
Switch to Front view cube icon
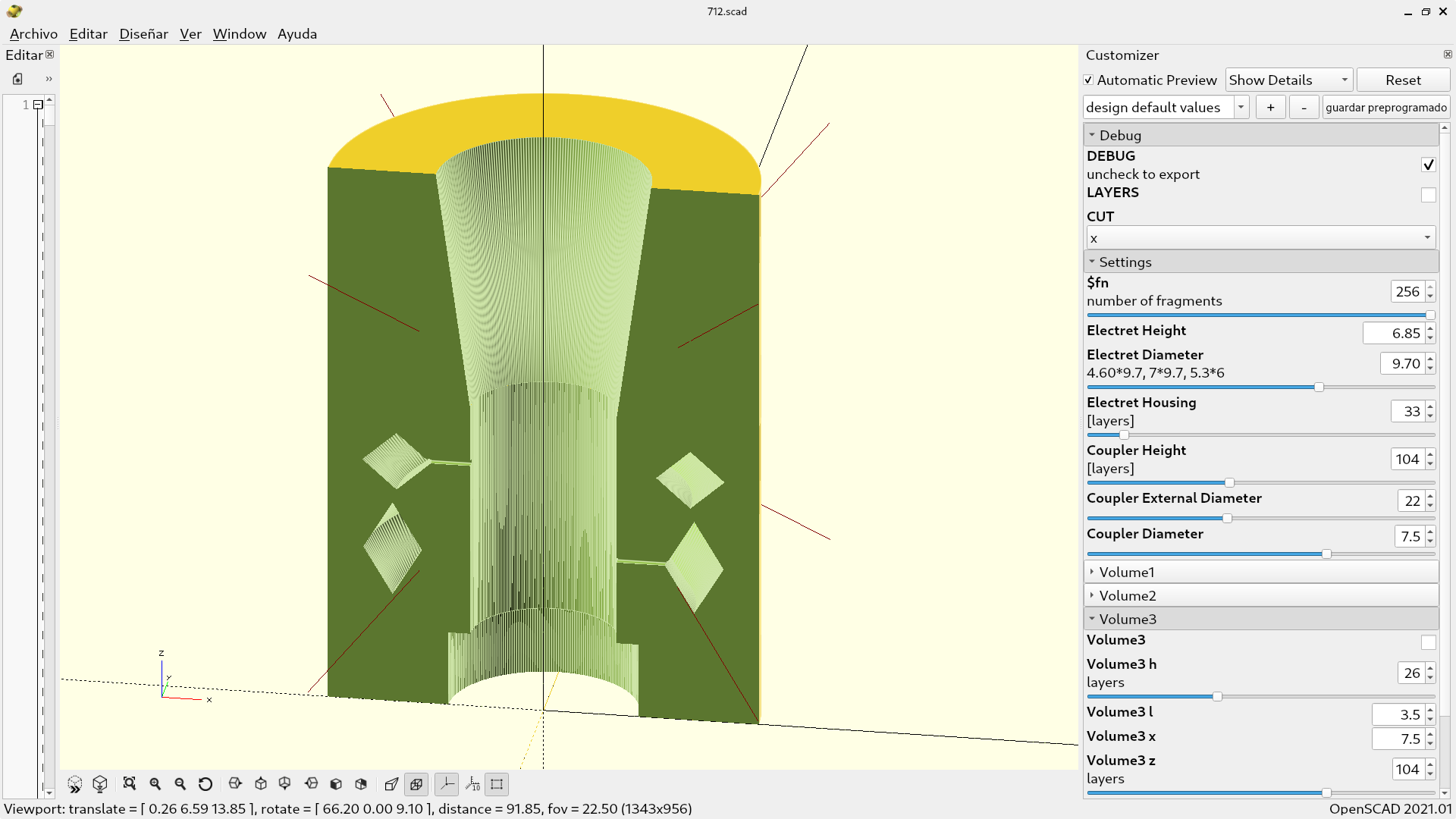point(336,784)
